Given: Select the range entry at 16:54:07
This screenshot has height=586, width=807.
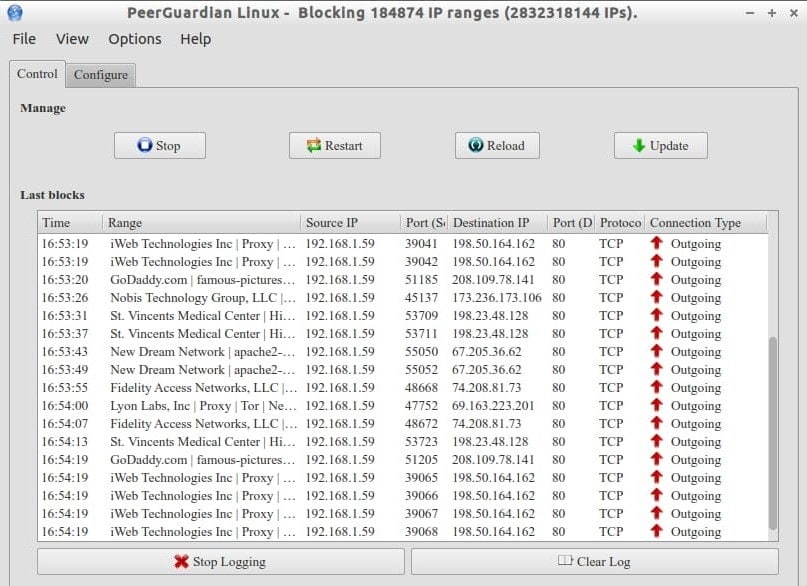Looking at the screenshot, I should coord(203,424).
